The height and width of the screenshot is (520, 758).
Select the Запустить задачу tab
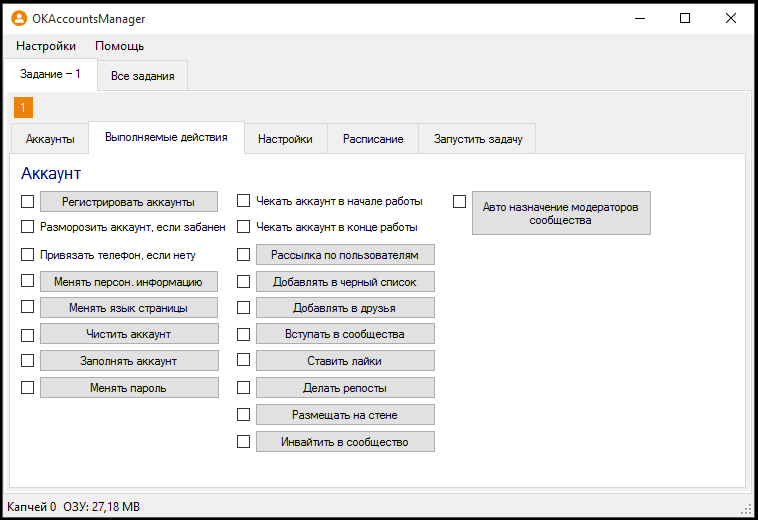pyautogui.click(x=478, y=139)
